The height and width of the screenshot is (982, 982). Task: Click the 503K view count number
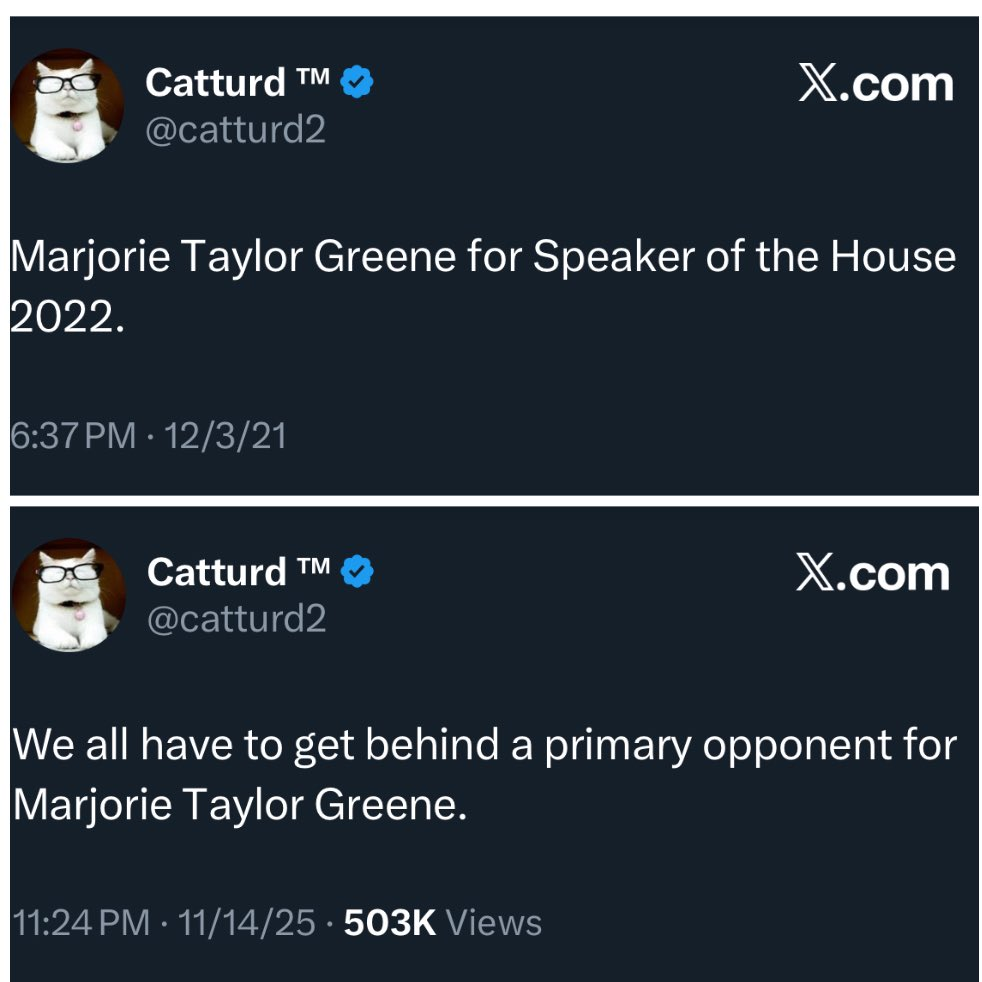(389, 922)
